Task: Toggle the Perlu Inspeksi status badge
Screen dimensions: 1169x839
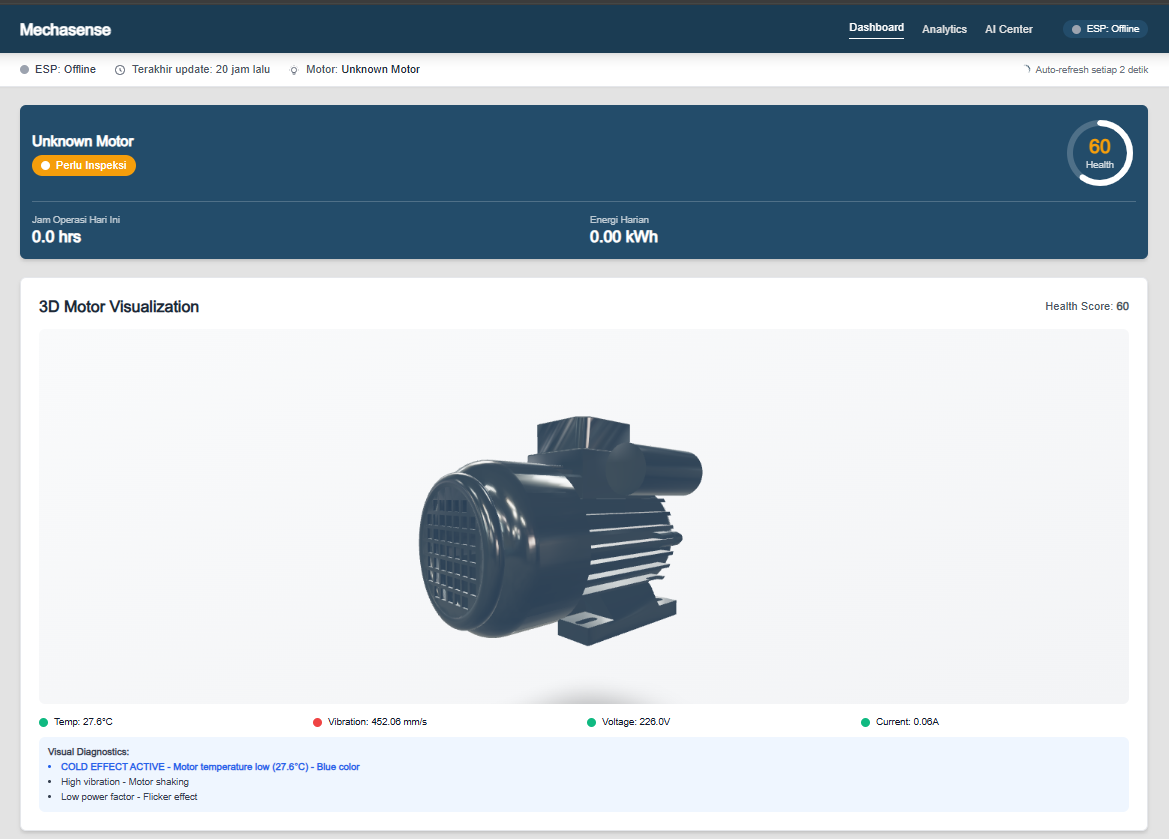Action: tap(84, 165)
